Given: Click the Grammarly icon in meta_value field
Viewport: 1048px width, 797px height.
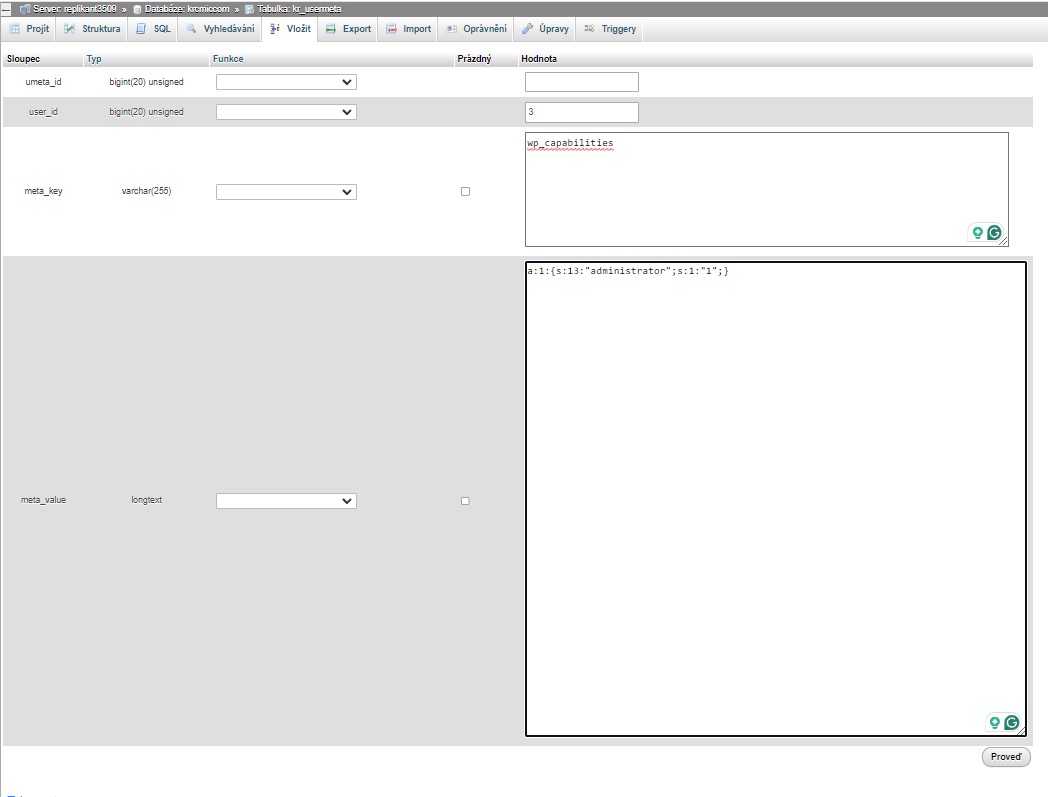Looking at the screenshot, I should click(1011, 722).
